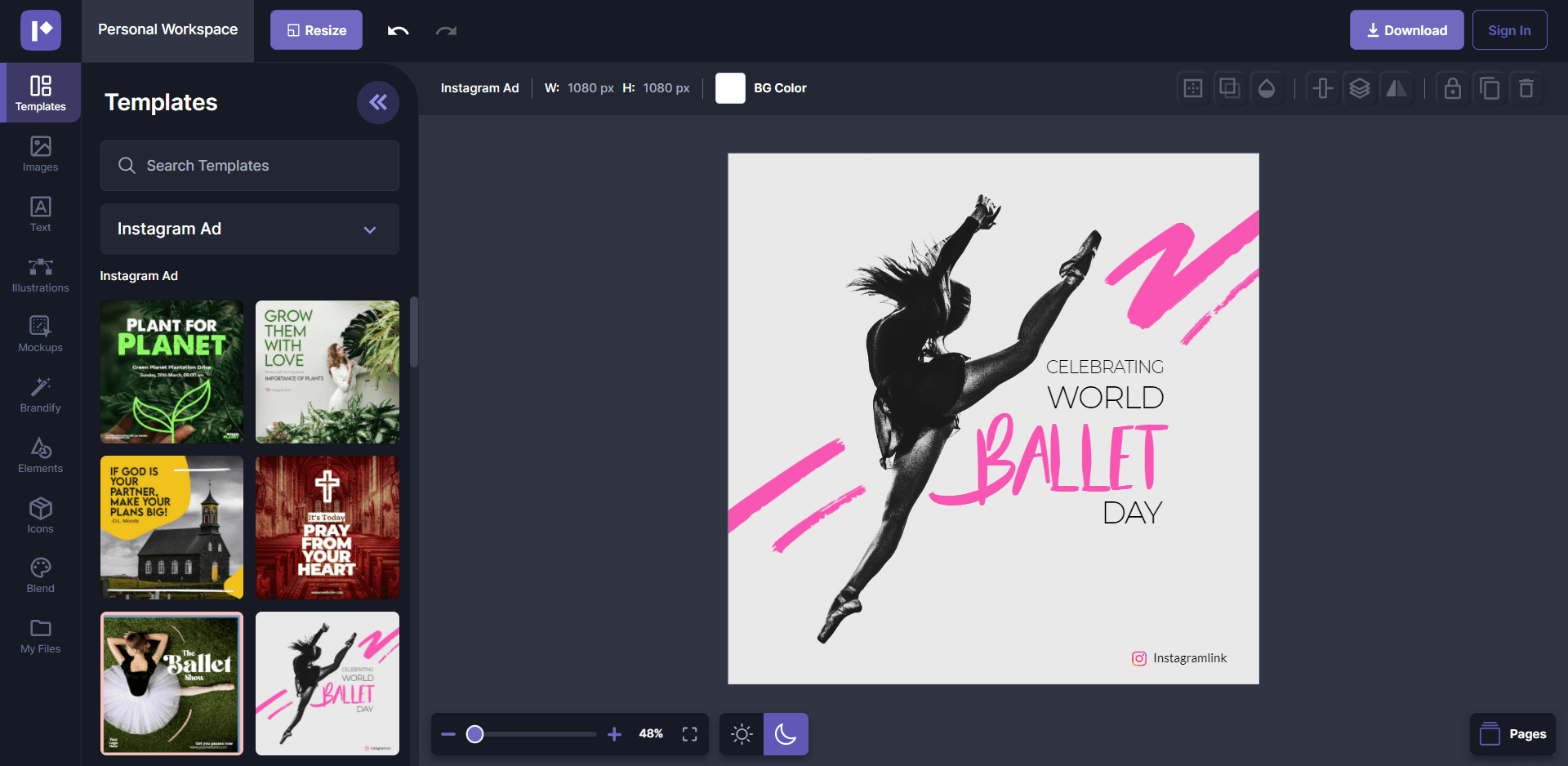Open the white BG Color swatch
This screenshot has width=1568, height=766.
[730, 88]
